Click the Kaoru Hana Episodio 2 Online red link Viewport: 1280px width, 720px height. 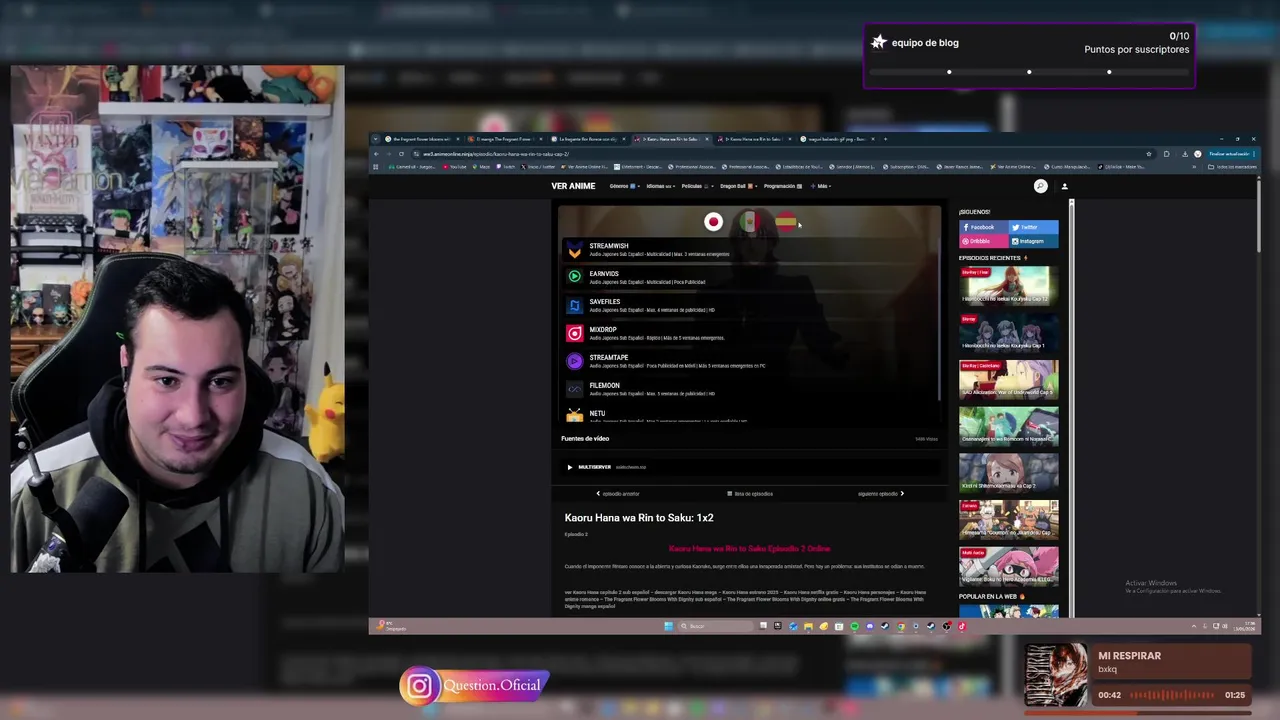pyautogui.click(x=749, y=548)
